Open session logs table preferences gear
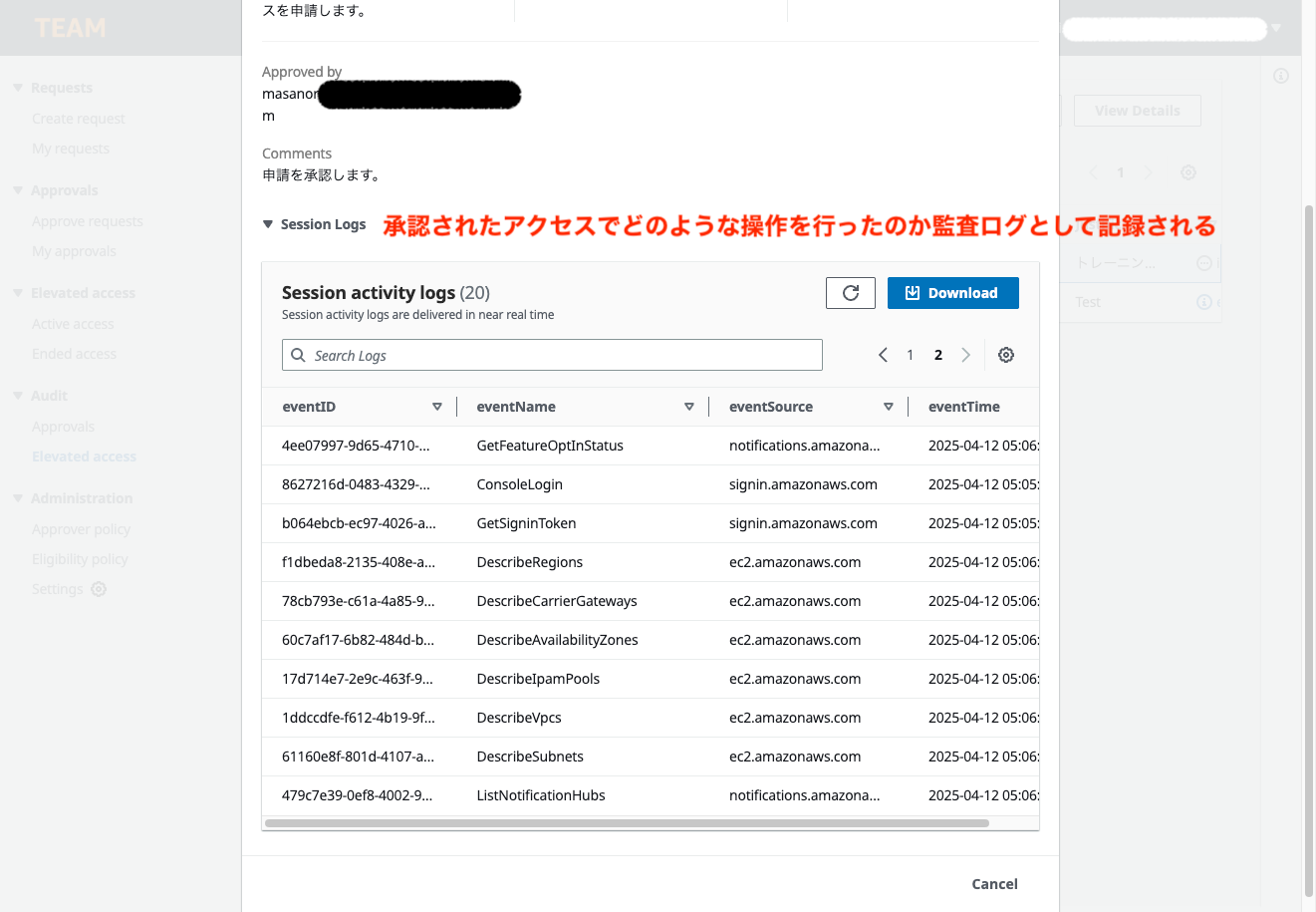The height and width of the screenshot is (912, 1316). click(1006, 355)
